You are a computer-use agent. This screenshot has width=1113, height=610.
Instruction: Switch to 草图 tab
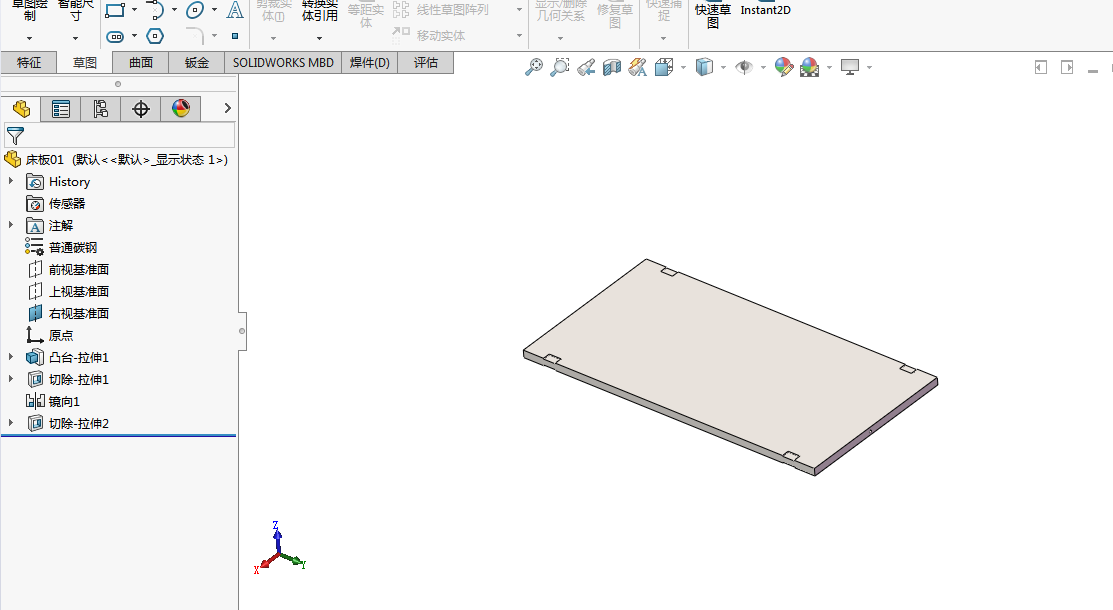[x=84, y=62]
